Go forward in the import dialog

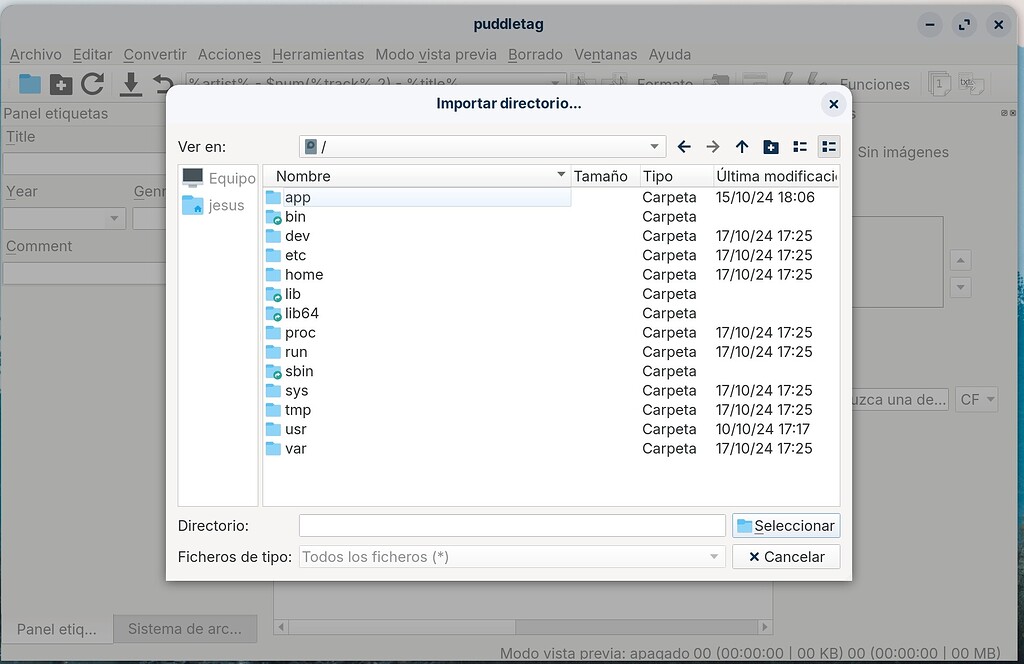click(x=712, y=147)
